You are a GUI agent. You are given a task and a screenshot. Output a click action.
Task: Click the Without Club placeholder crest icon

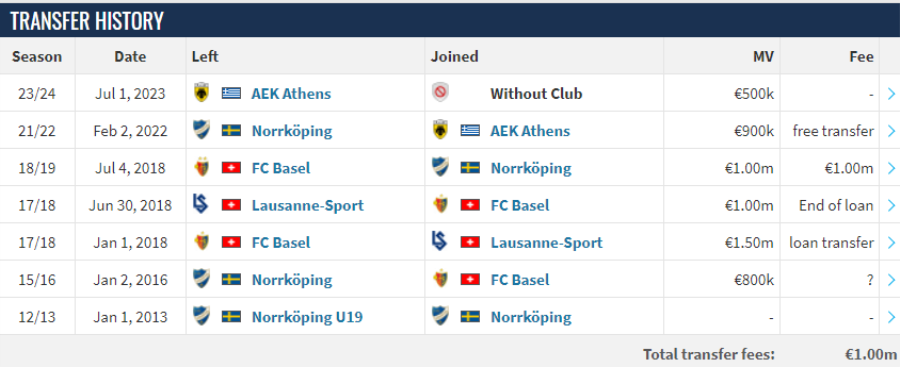pyautogui.click(x=440, y=93)
